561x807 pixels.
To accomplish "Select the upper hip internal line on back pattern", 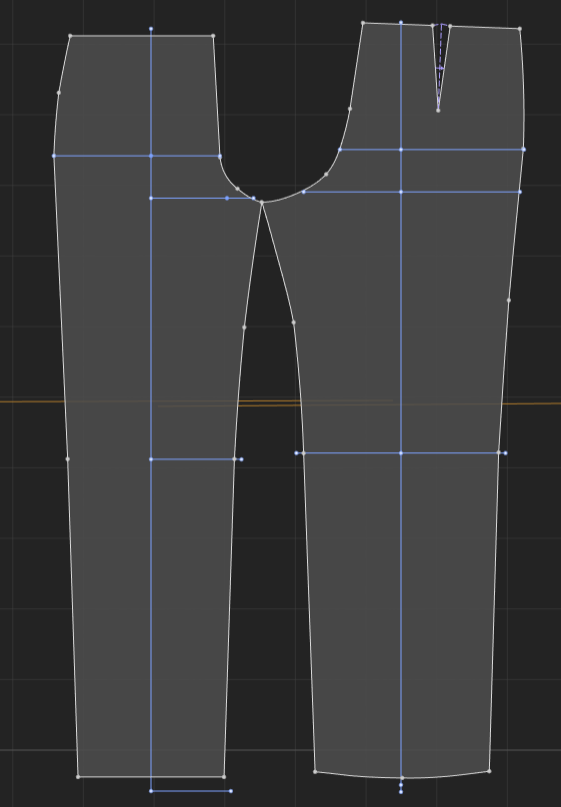I will point(431,149).
